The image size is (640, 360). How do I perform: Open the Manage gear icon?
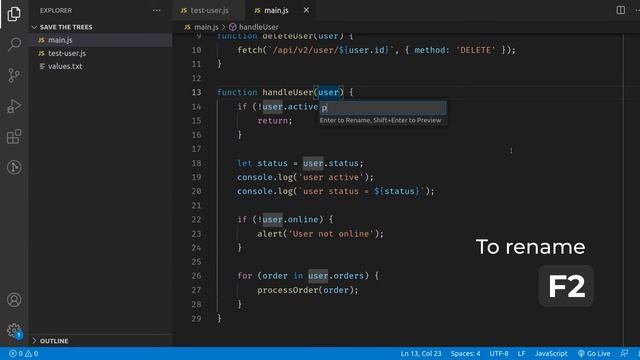coord(14,330)
